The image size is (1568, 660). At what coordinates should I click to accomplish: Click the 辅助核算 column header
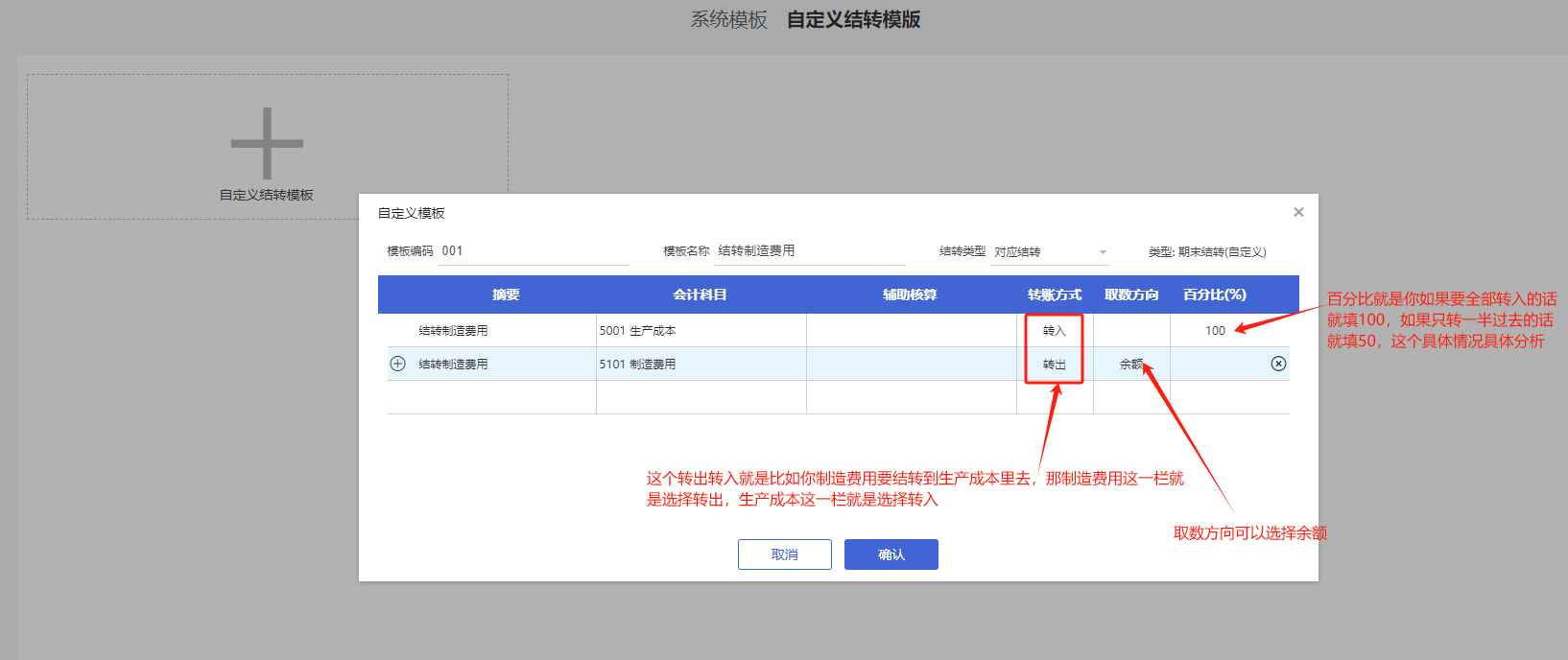(910, 295)
